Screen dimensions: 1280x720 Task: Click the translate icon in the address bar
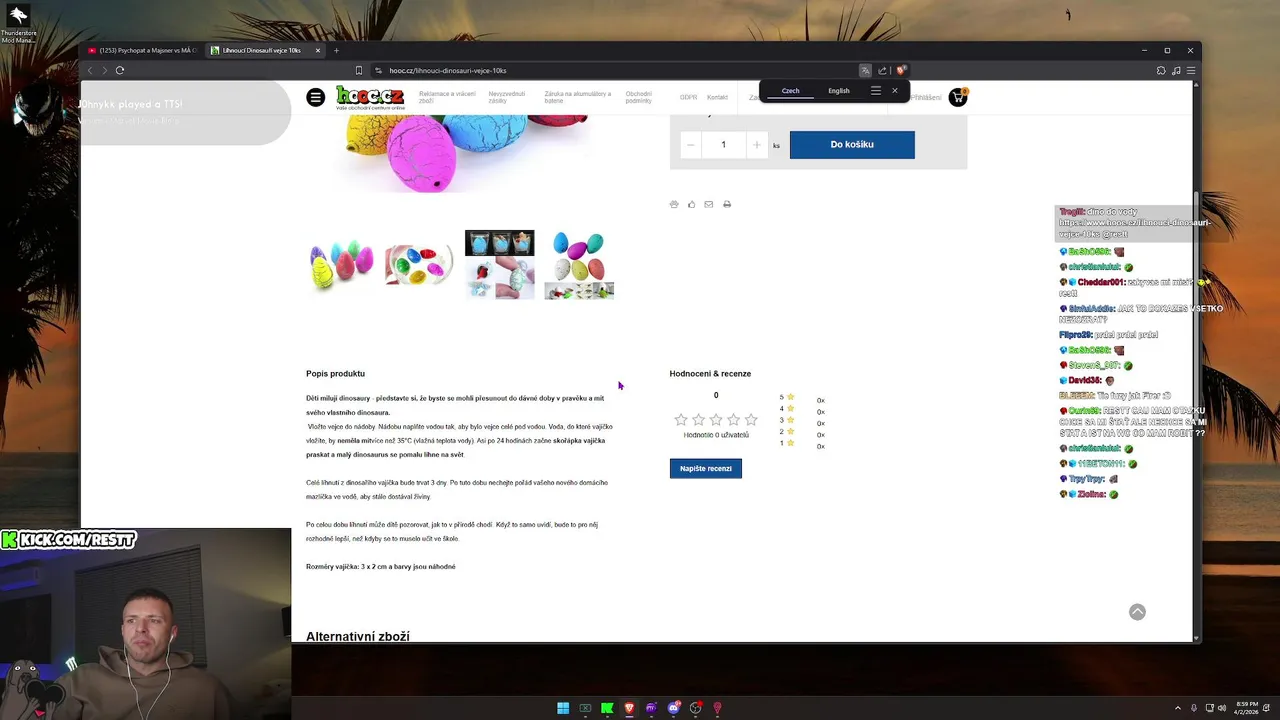point(865,70)
